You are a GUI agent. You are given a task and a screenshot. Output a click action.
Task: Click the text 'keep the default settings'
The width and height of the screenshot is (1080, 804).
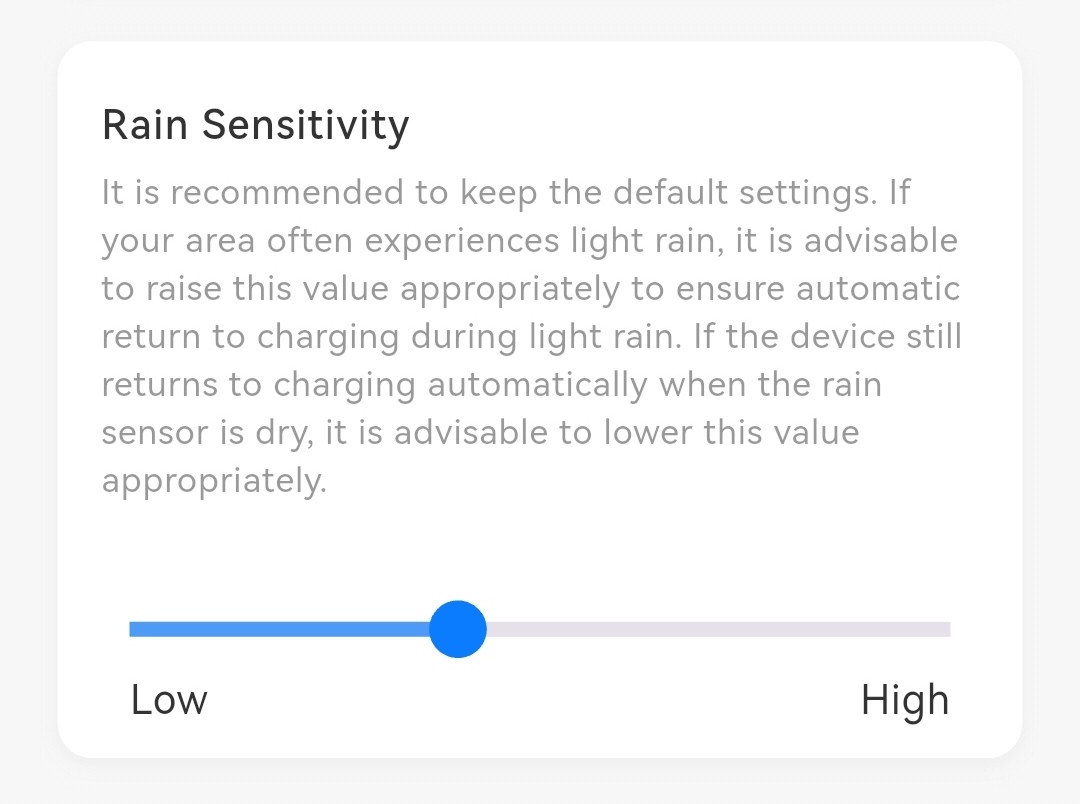tap(668, 193)
